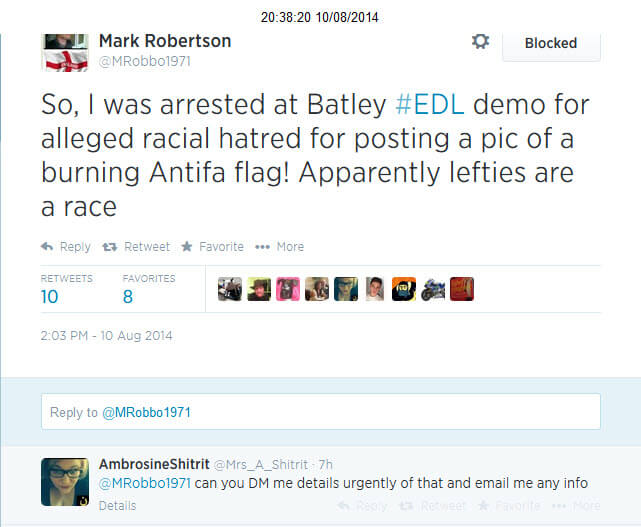Retweet Mark Robertson's tweet
This screenshot has width=641, height=527.
point(136,247)
